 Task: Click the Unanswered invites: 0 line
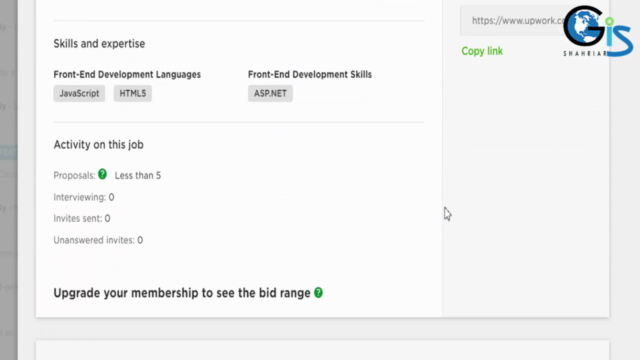98,240
